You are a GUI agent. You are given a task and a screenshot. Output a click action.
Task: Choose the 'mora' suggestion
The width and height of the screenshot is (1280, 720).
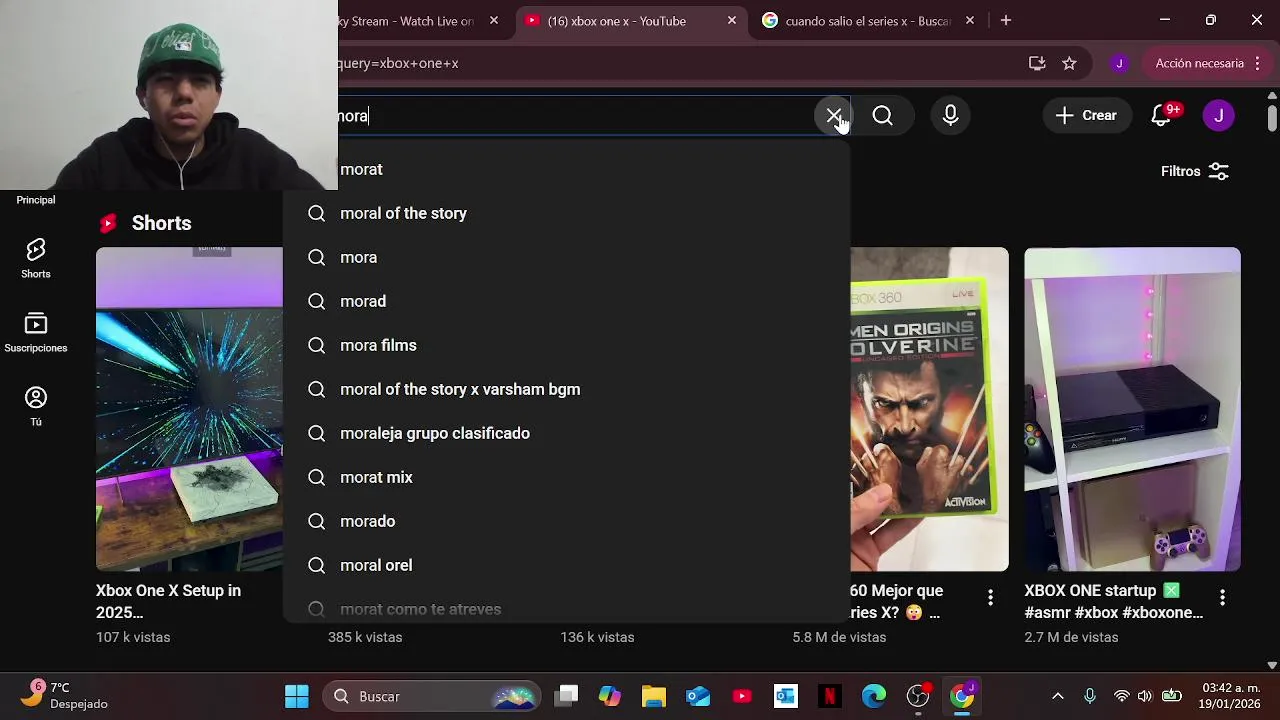pyautogui.click(x=567, y=257)
